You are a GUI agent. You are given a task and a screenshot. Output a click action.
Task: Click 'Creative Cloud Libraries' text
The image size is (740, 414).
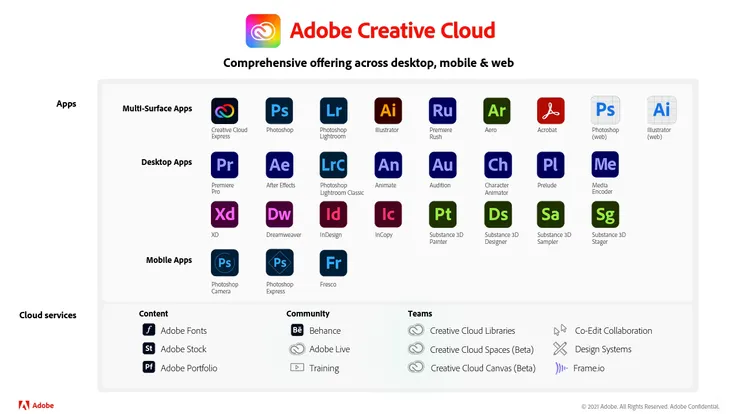(x=472, y=331)
